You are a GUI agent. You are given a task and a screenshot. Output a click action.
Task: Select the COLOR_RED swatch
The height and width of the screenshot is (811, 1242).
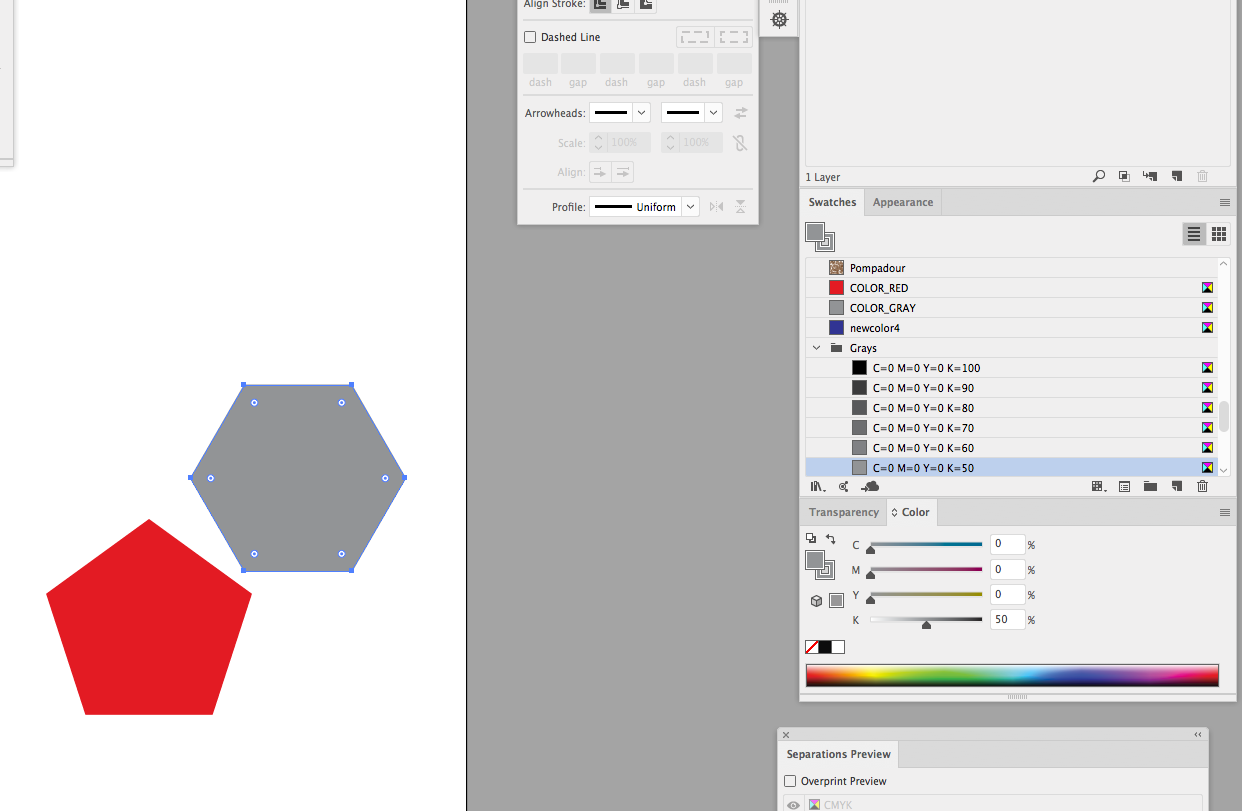click(x=1011, y=288)
